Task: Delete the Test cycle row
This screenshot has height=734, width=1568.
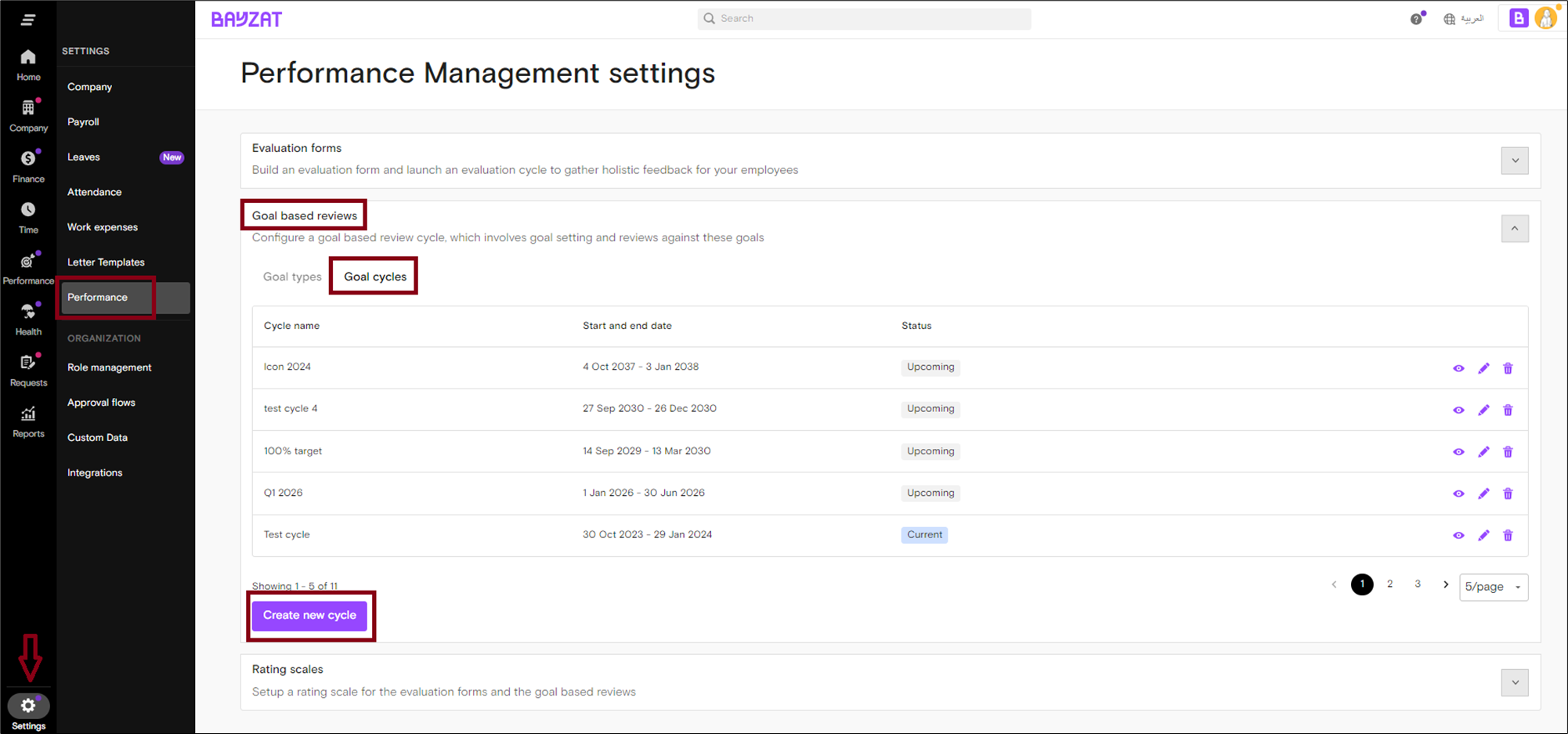Action: click(1508, 536)
